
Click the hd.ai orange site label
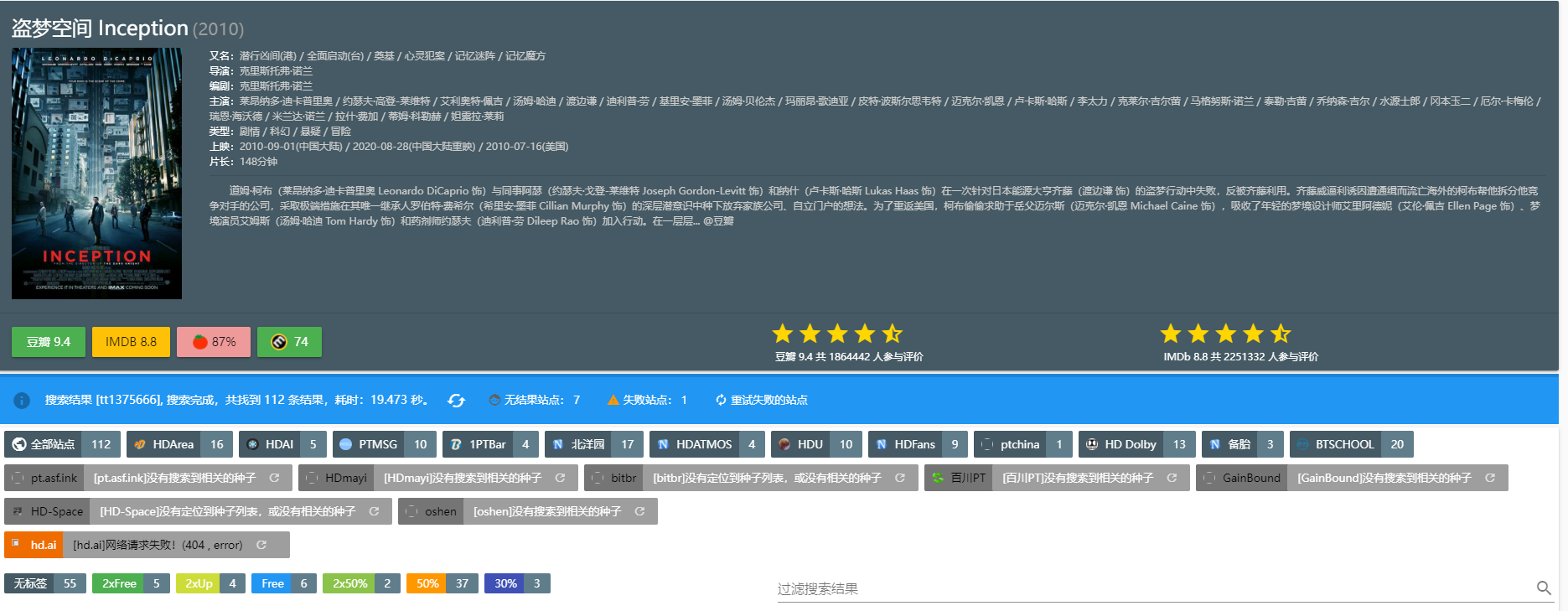click(x=34, y=545)
